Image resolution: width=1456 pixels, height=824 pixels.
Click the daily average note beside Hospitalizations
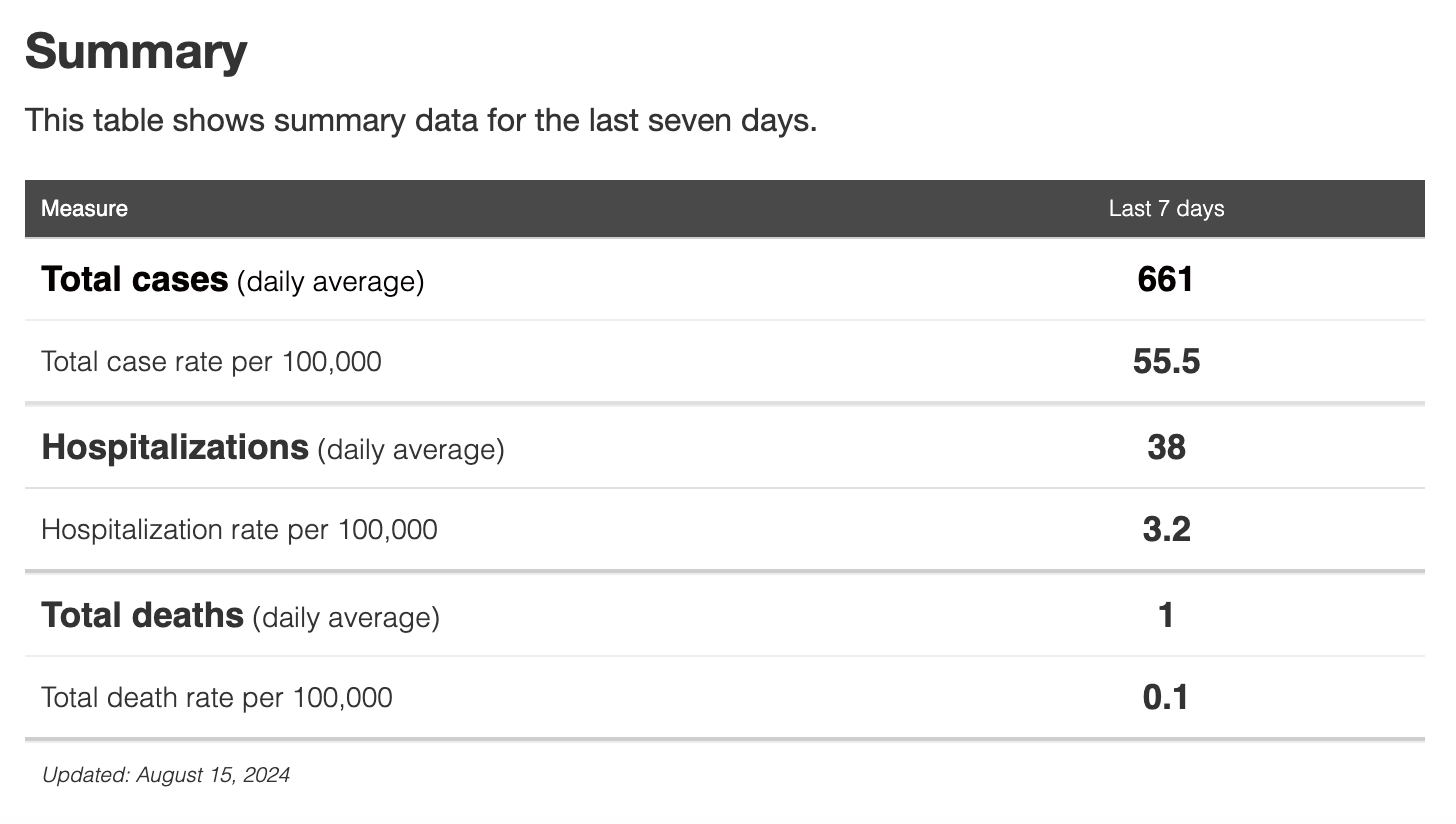pos(411,450)
